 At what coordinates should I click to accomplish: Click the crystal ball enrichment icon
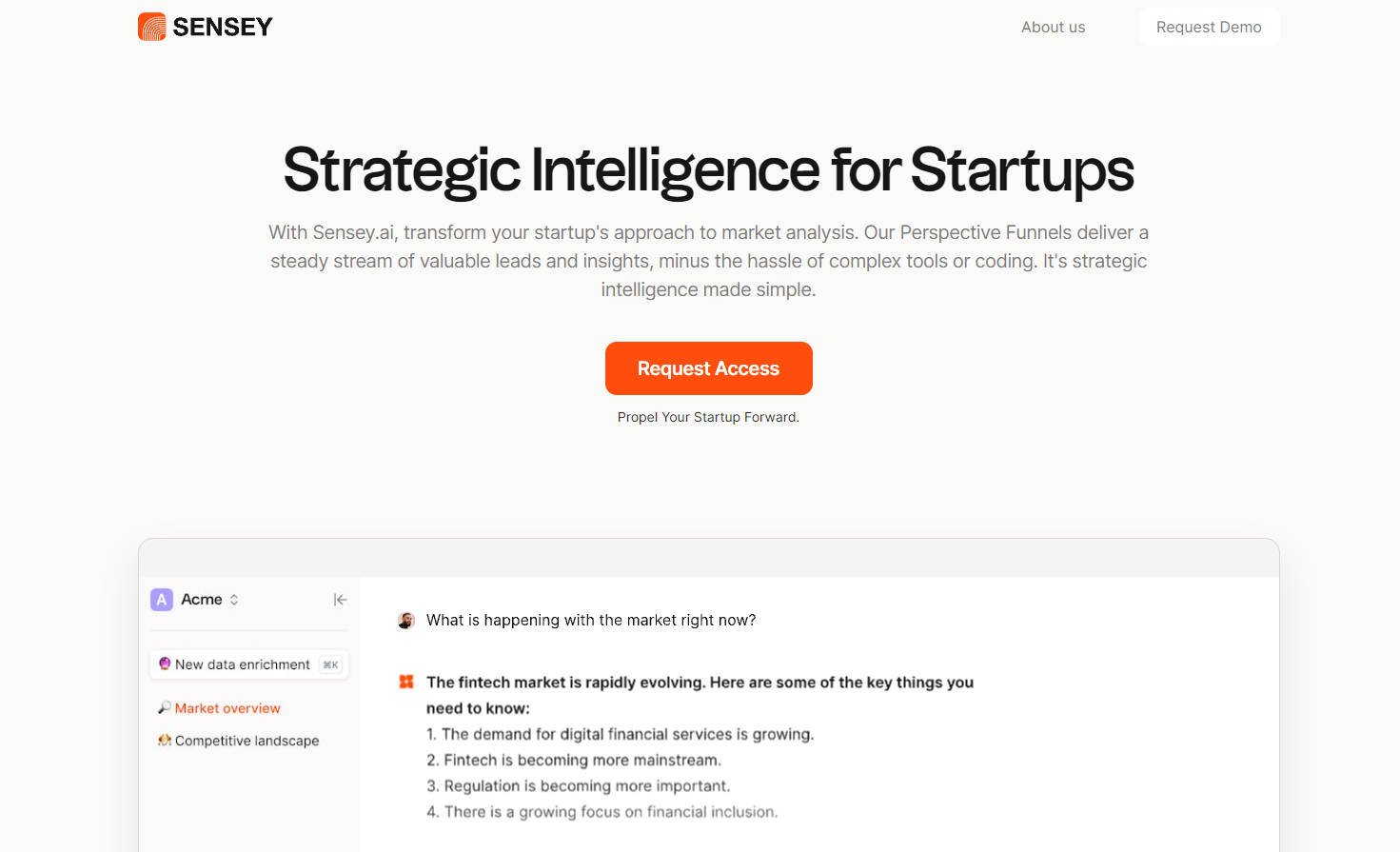click(x=165, y=664)
